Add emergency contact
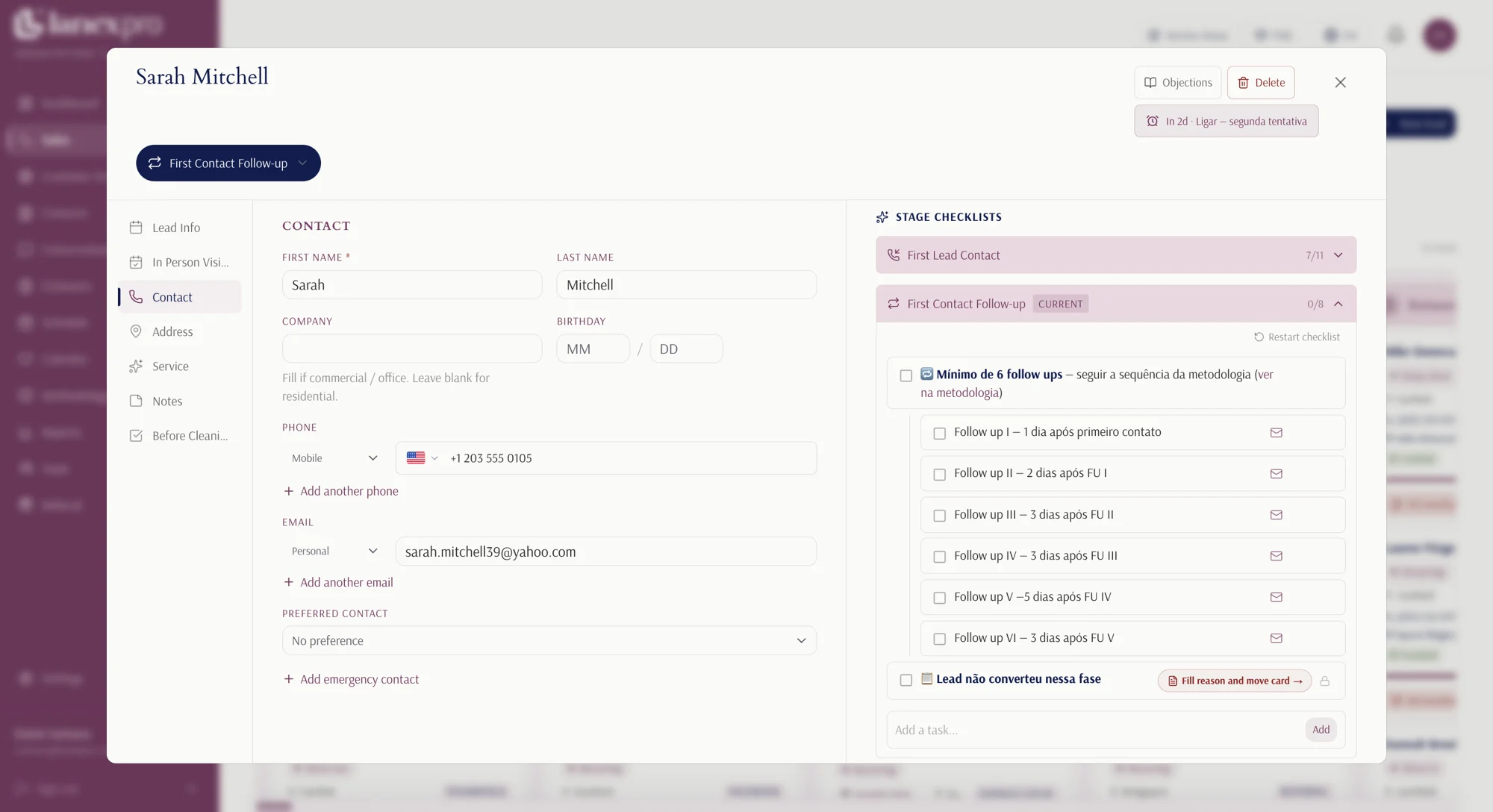1493x812 pixels. [352, 679]
